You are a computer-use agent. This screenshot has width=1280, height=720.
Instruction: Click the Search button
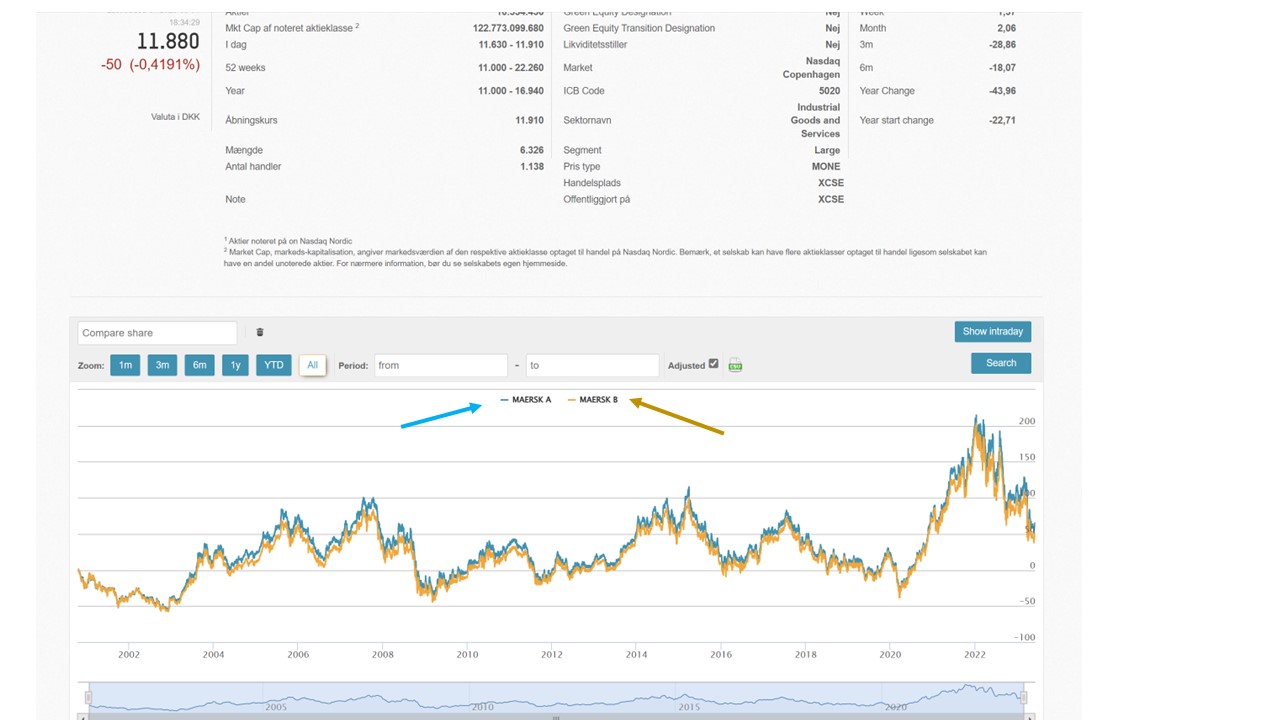(1001, 363)
